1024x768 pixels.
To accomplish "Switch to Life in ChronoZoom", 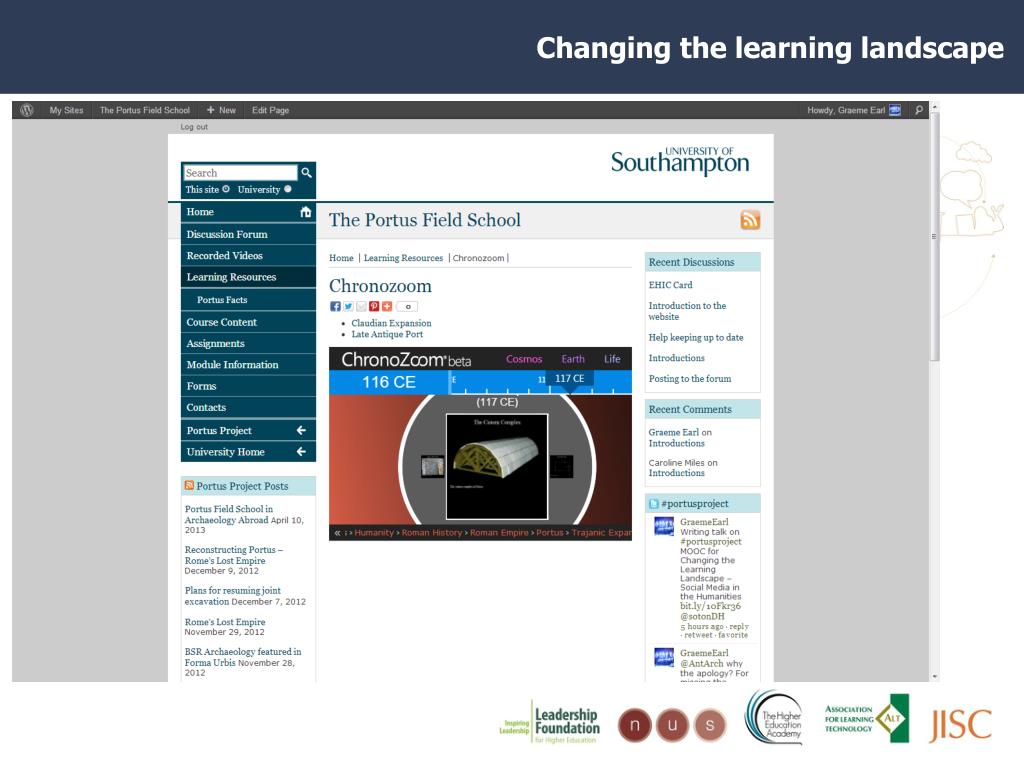I will 612,359.
